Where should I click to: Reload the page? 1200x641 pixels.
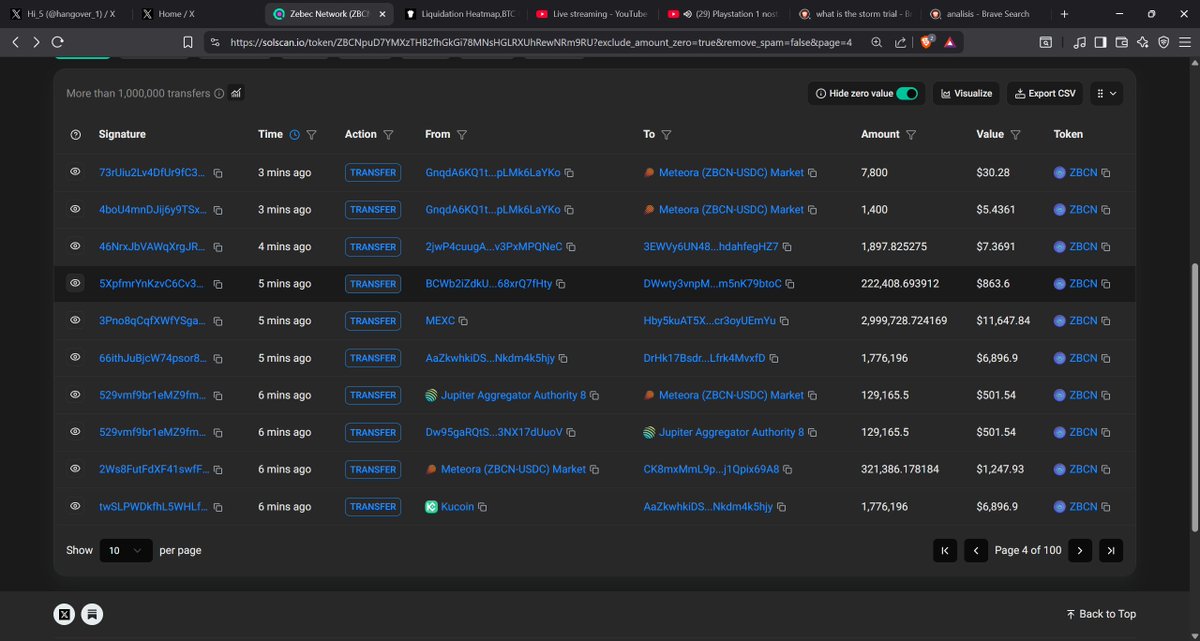click(x=58, y=43)
